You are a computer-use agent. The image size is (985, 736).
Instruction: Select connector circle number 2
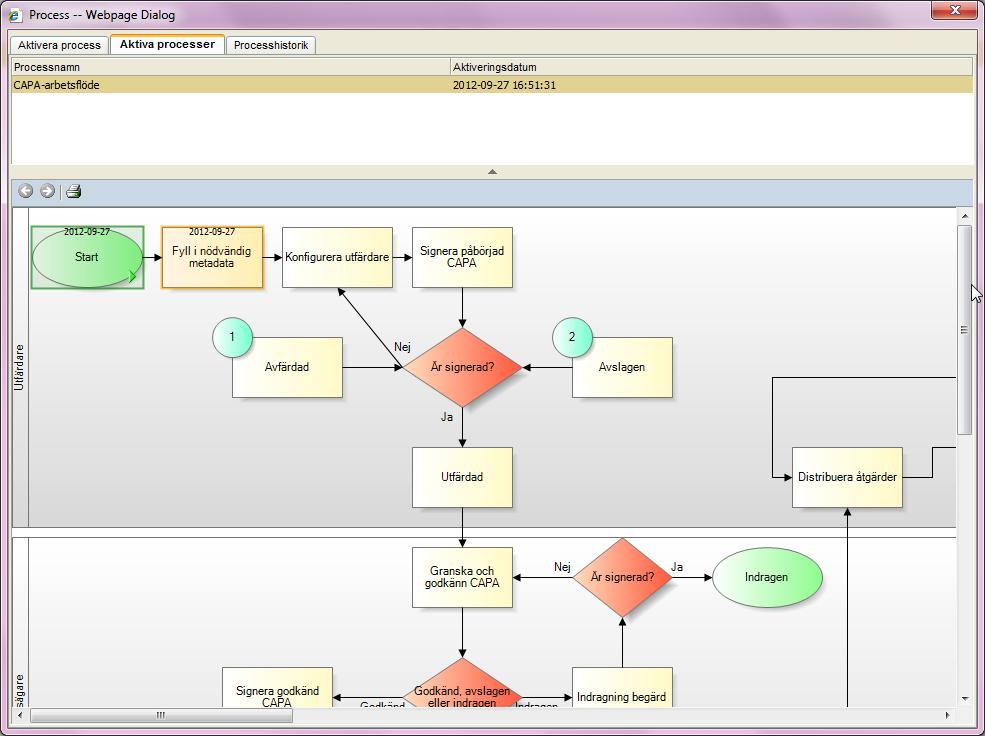pos(572,337)
